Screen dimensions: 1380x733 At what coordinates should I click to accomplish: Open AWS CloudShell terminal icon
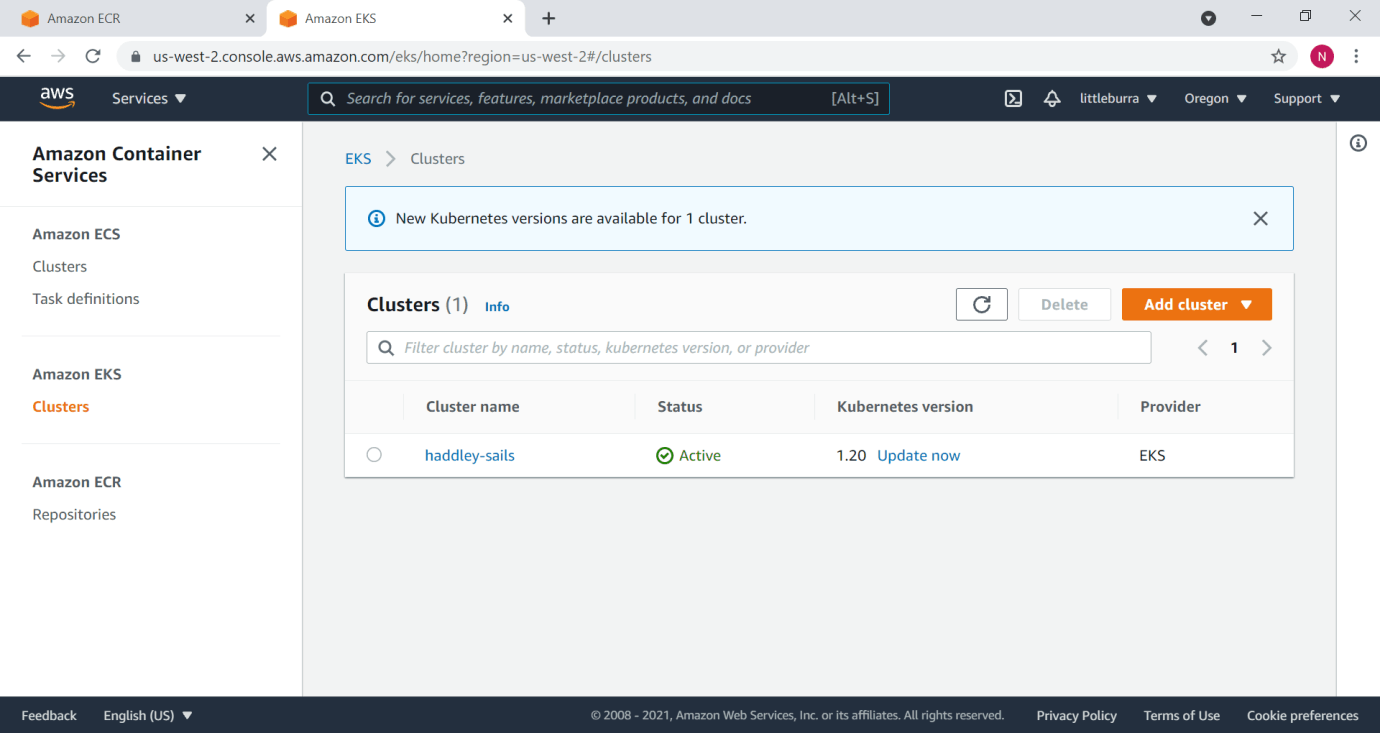click(x=1013, y=98)
